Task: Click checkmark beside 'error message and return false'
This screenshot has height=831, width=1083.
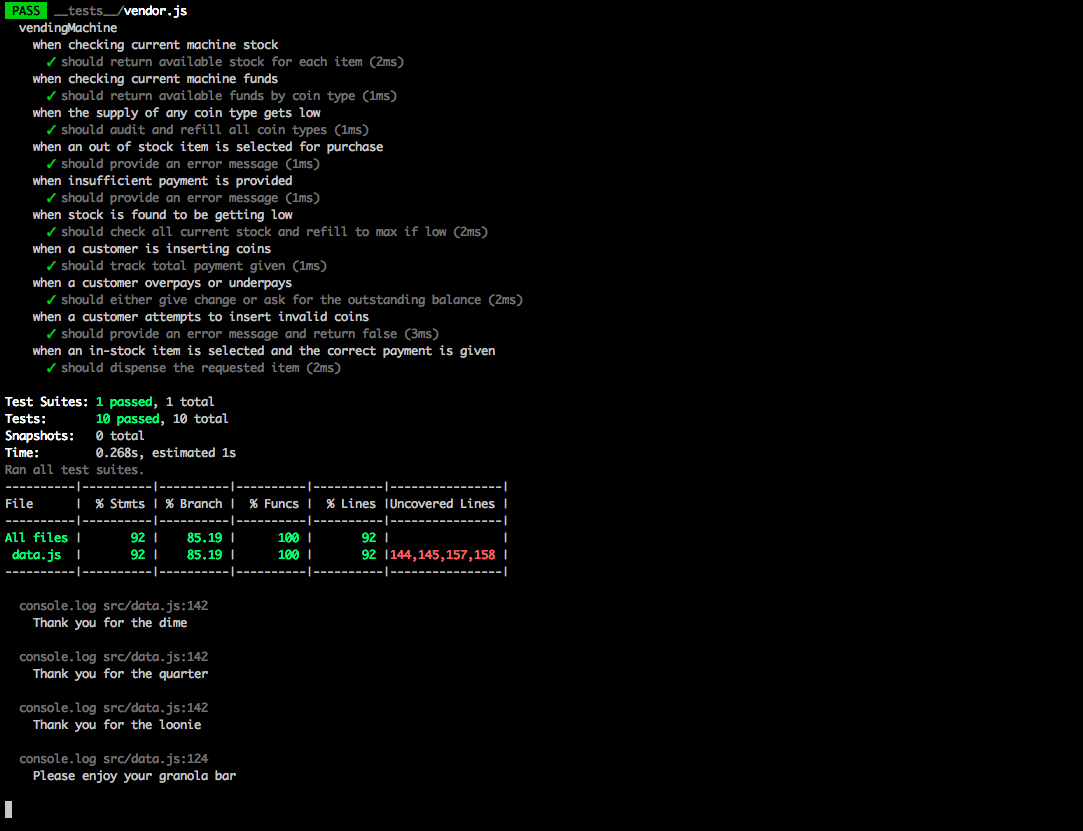Action: [x=51, y=334]
